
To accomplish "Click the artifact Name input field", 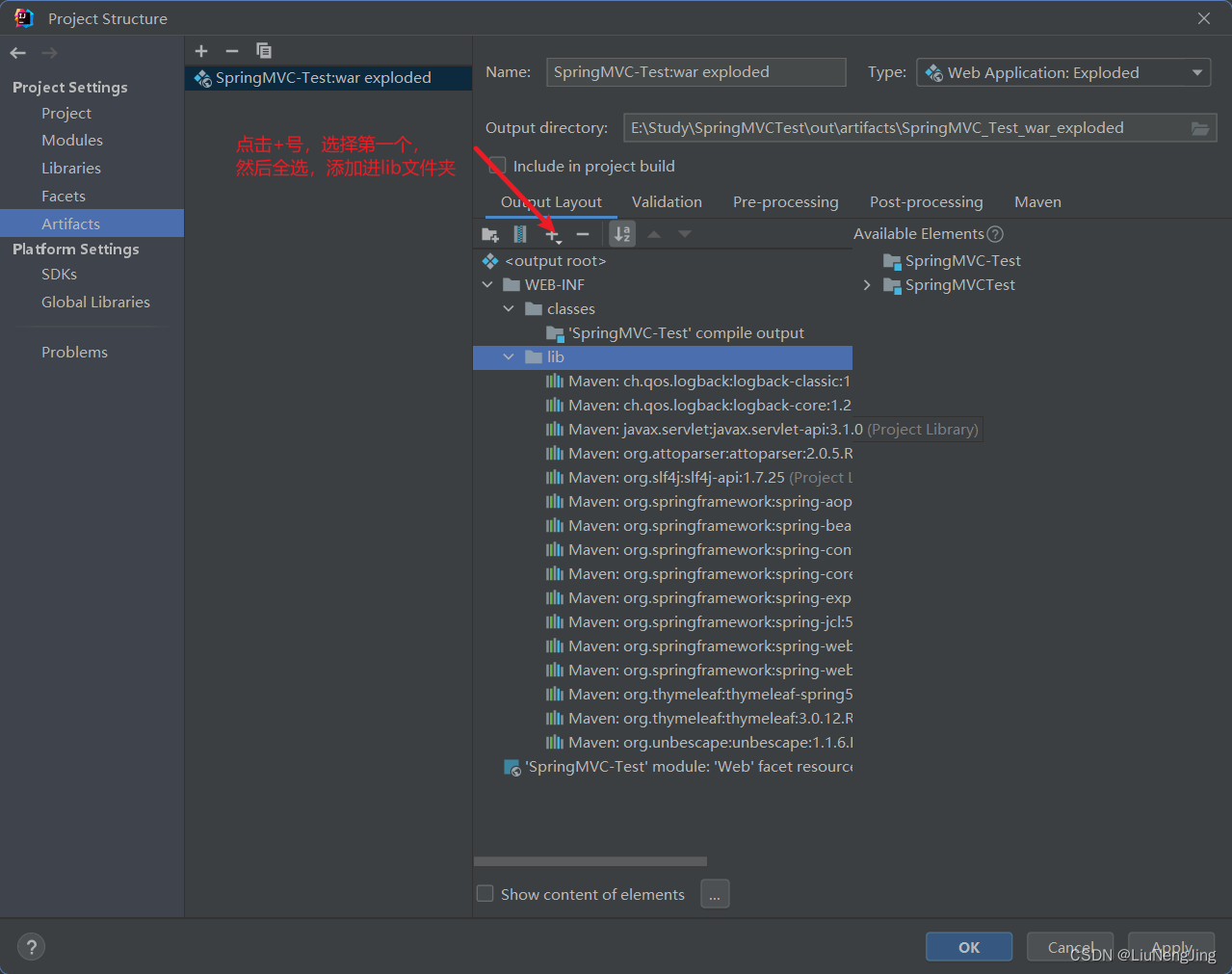I will 696,72.
